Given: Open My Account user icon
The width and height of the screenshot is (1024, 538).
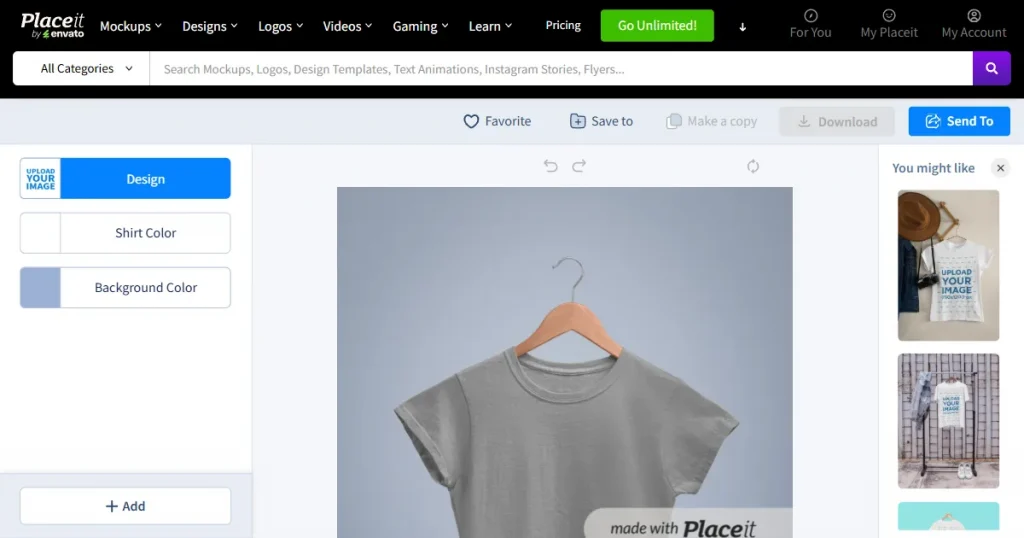Looking at the screenshot, I should tap(974, 16).
